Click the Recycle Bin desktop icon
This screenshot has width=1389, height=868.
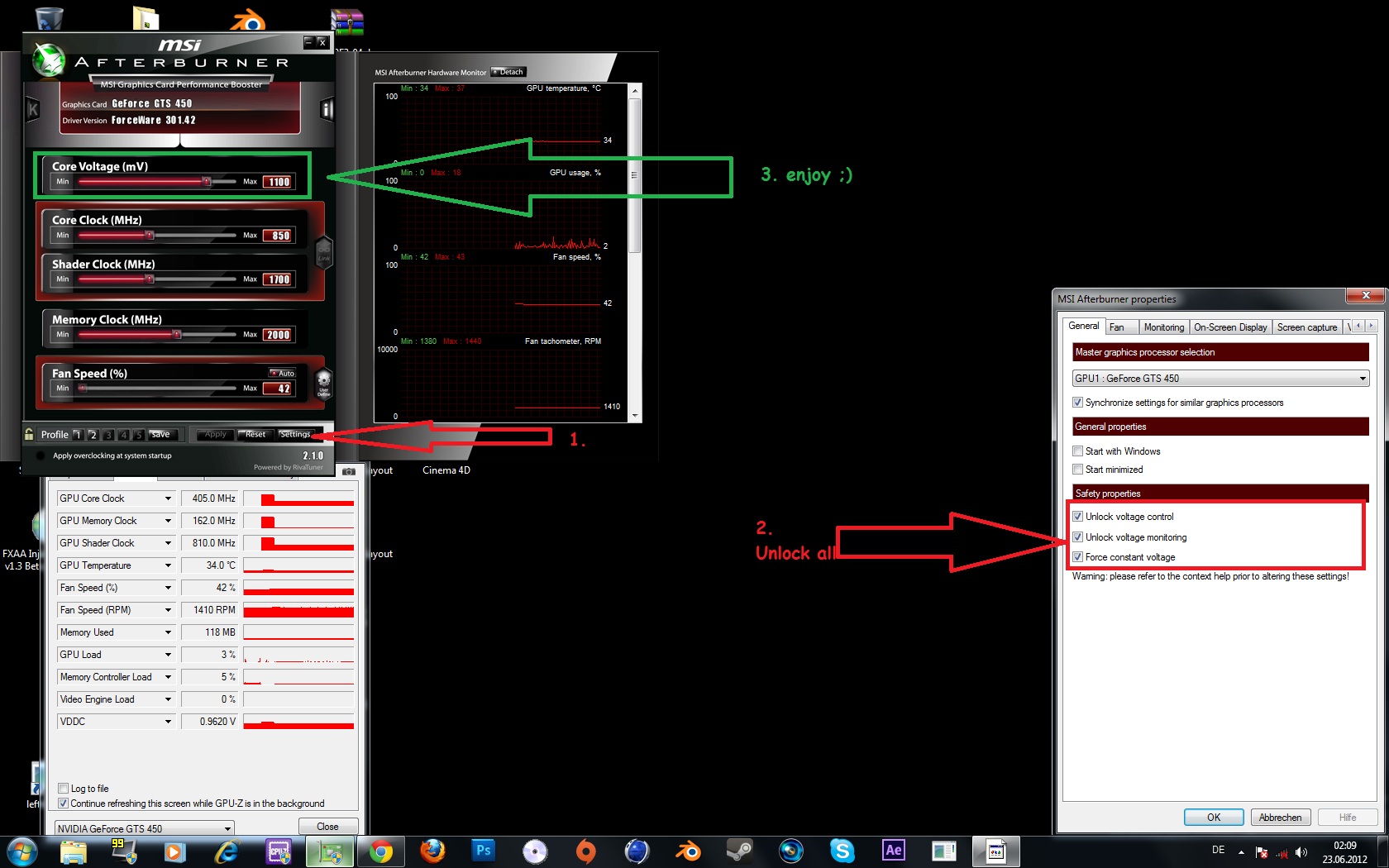click(x=49, y=17)
